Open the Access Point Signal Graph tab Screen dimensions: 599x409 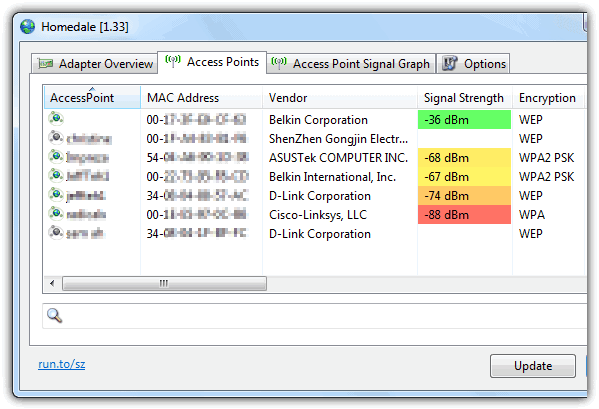click(x=351, y=63)
